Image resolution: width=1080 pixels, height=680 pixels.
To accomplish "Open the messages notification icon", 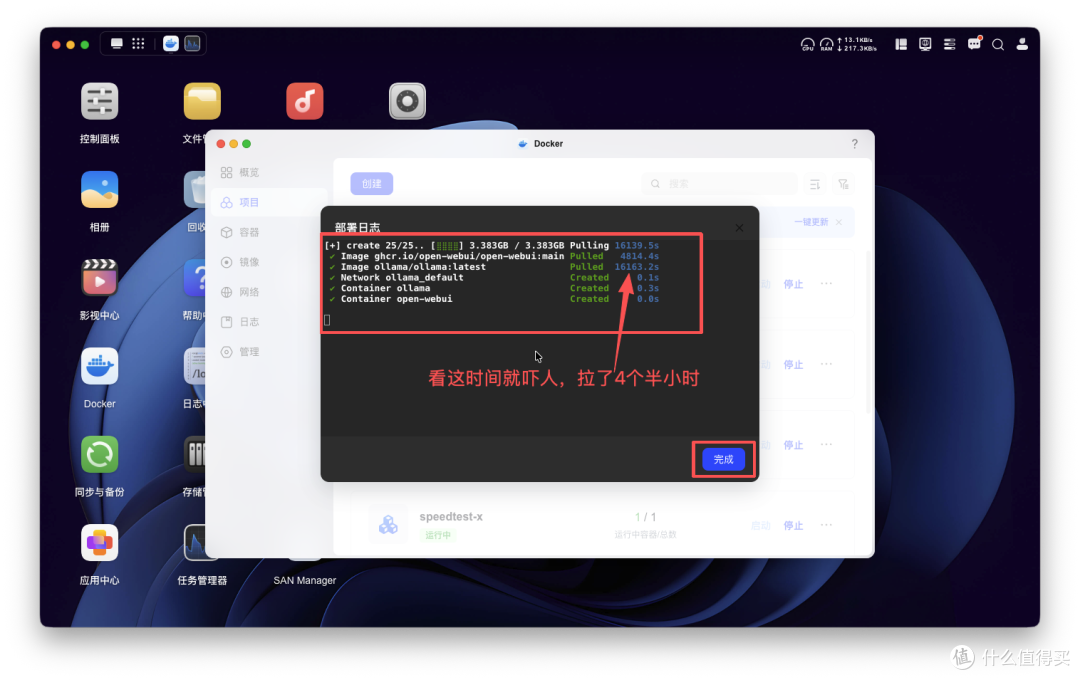I will click(974, 44).
